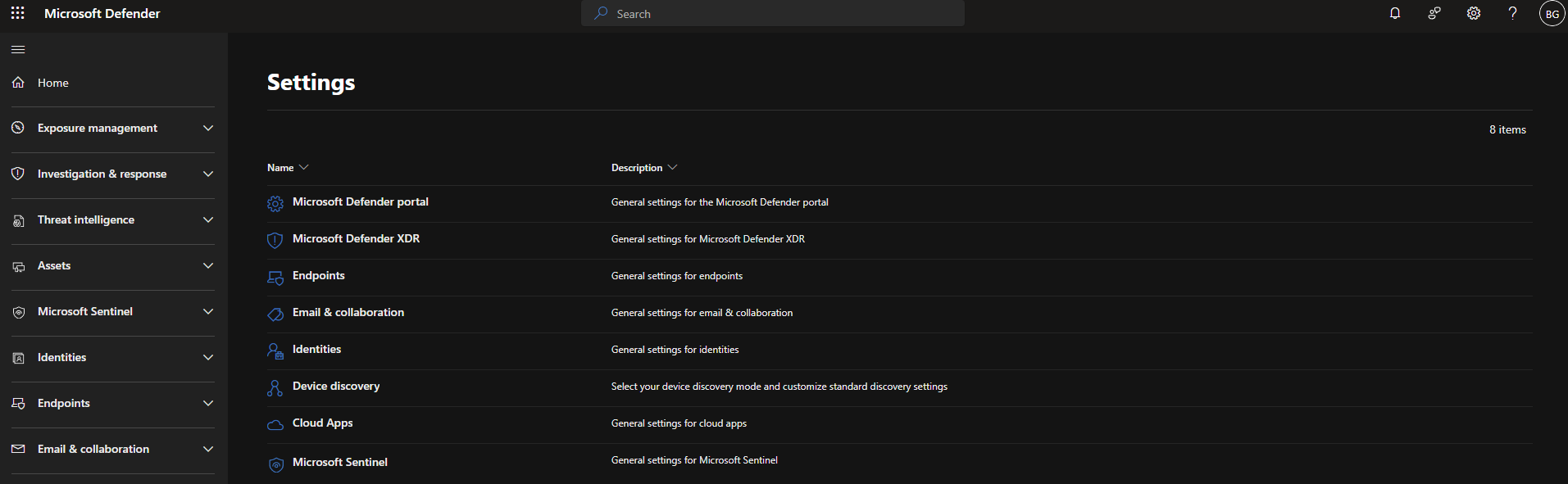Open Device discovery settings
Screen dimensions: 1568x484
click(335, 387)
